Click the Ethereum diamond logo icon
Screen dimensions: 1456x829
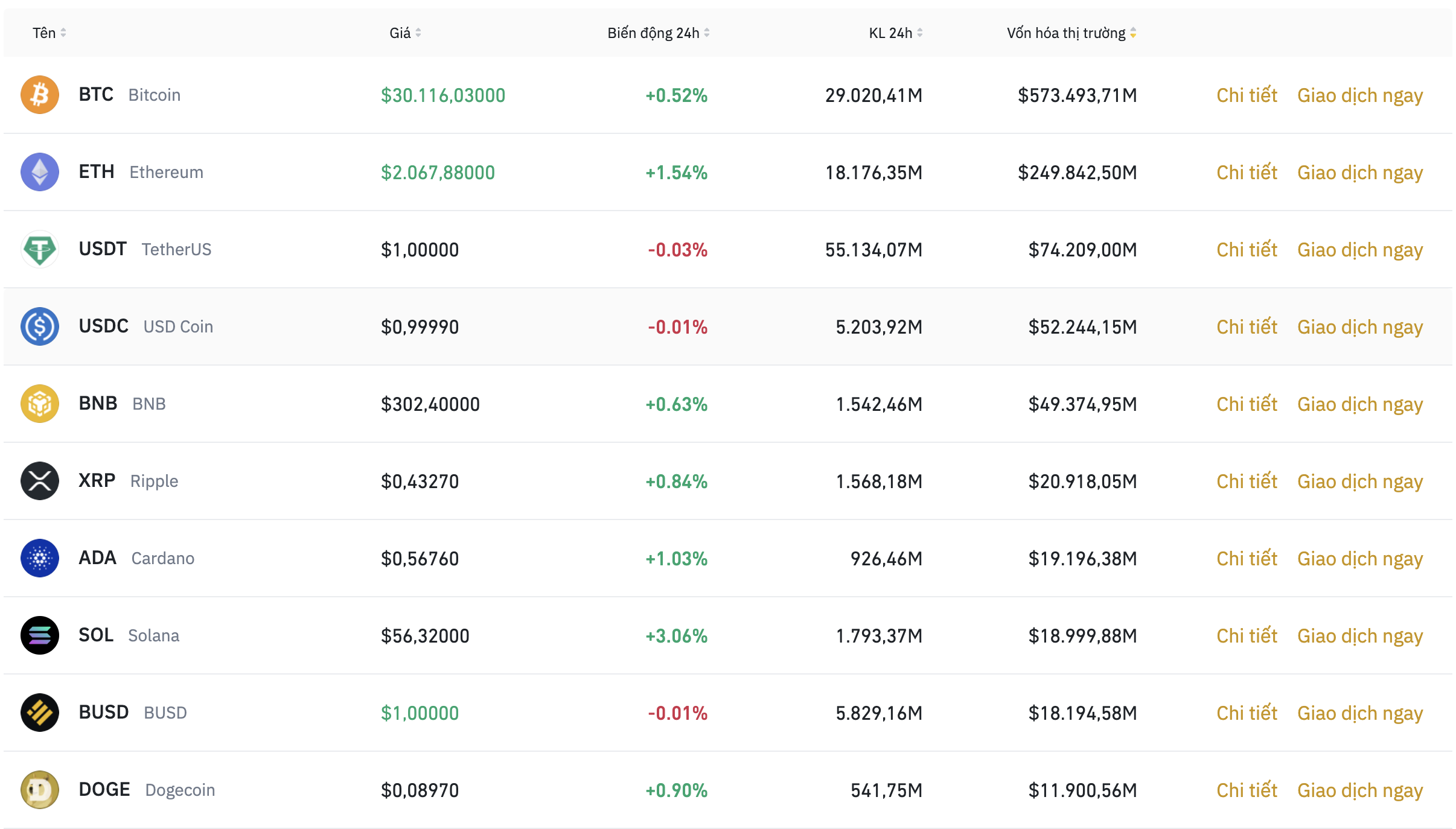pyautogui.click(x=40, y=172)
